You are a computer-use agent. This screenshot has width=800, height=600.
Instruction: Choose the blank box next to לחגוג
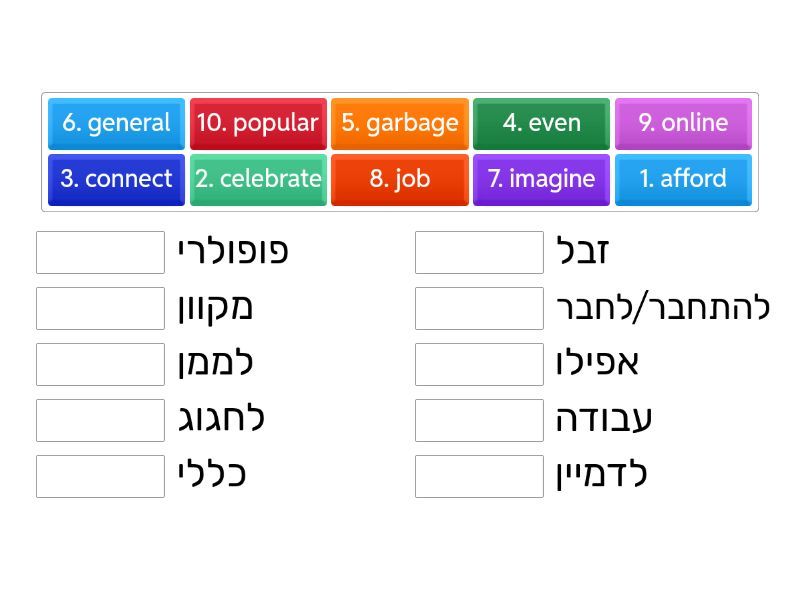click(100, 420)
